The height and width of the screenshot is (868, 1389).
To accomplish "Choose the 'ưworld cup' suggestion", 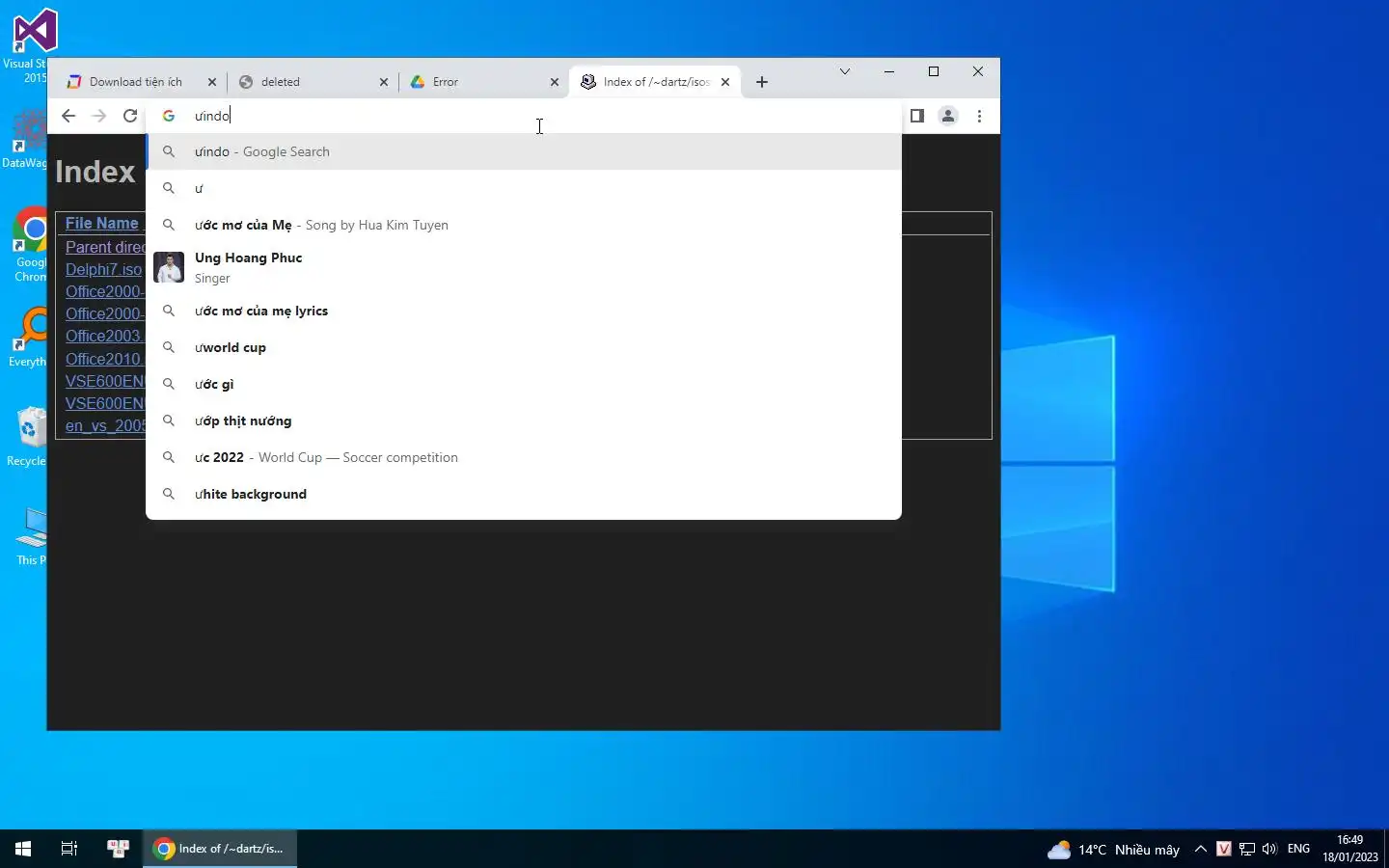I will (x=524, y=347).
